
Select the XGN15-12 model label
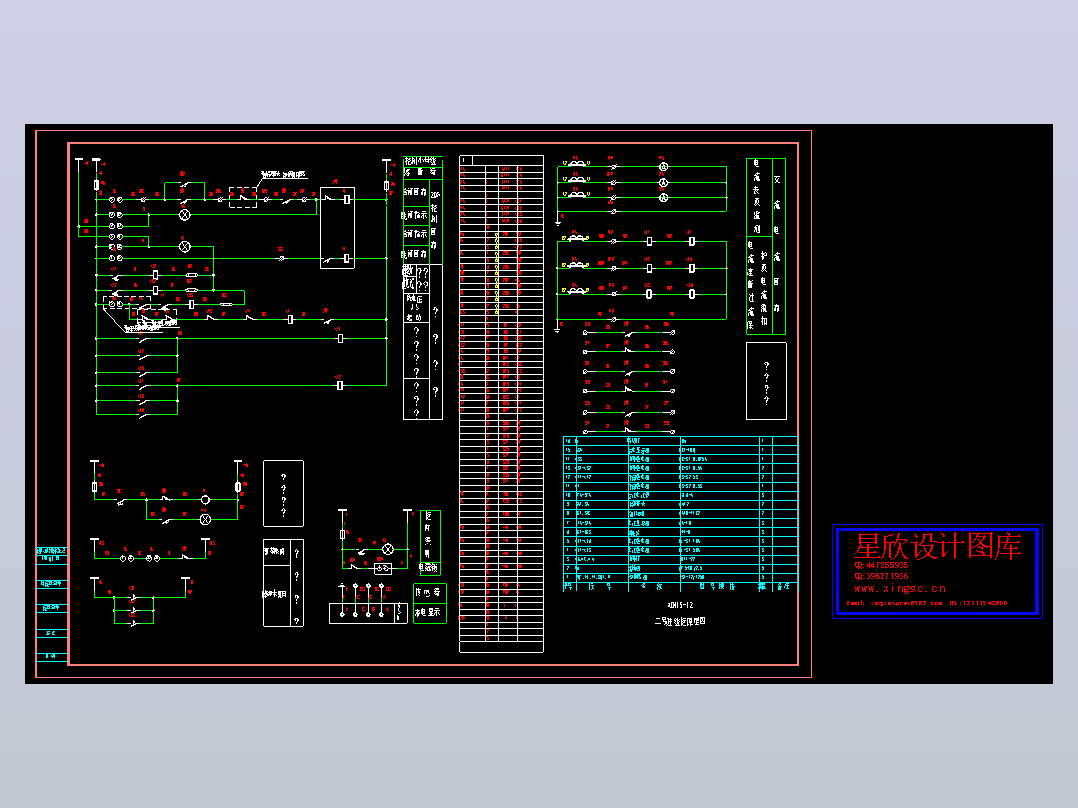(680, 605)
